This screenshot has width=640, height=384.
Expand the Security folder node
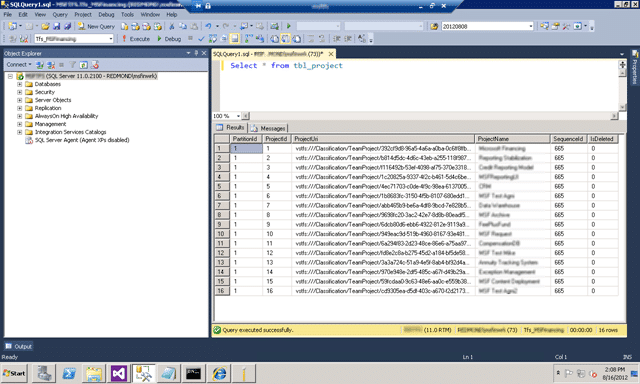(x=19, y=92)
